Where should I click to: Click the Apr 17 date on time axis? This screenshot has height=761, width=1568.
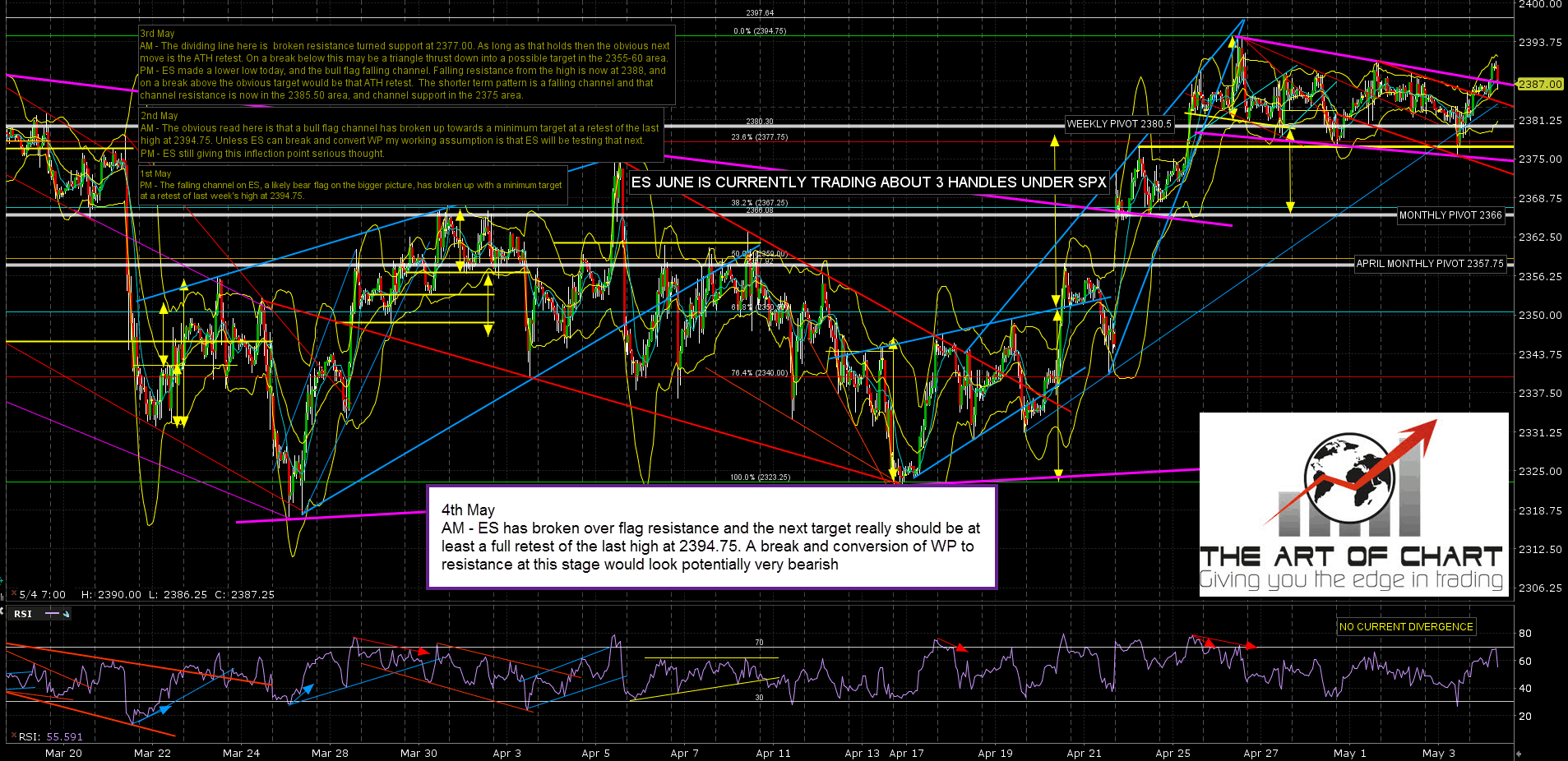906,754
